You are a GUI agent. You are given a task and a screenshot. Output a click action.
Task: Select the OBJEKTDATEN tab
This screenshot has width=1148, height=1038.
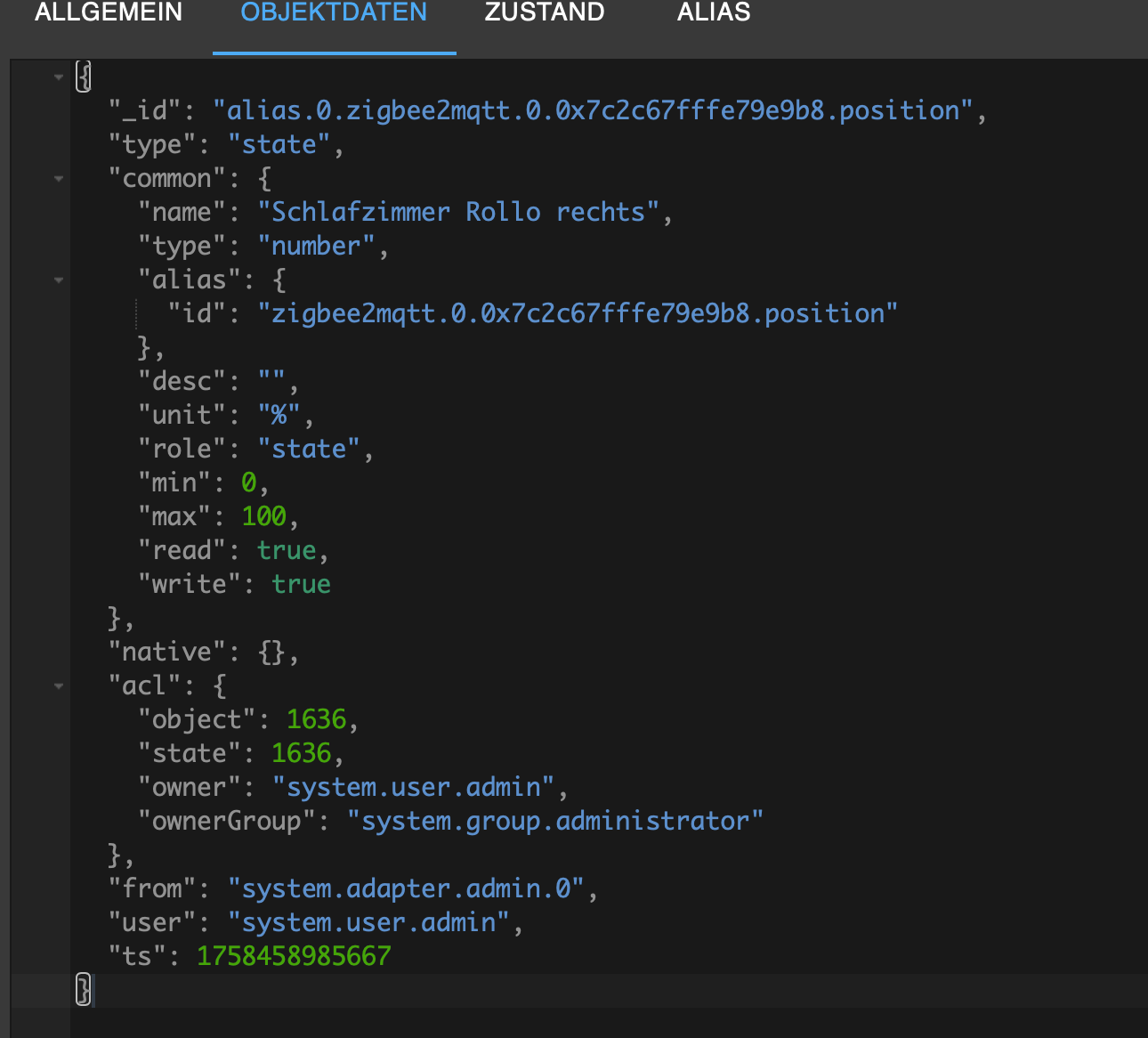[x=334, y=13]
